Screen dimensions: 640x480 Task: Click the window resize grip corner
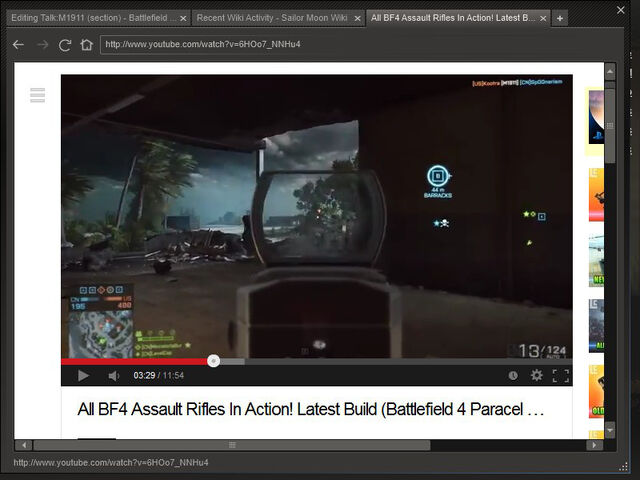point(624,467)
